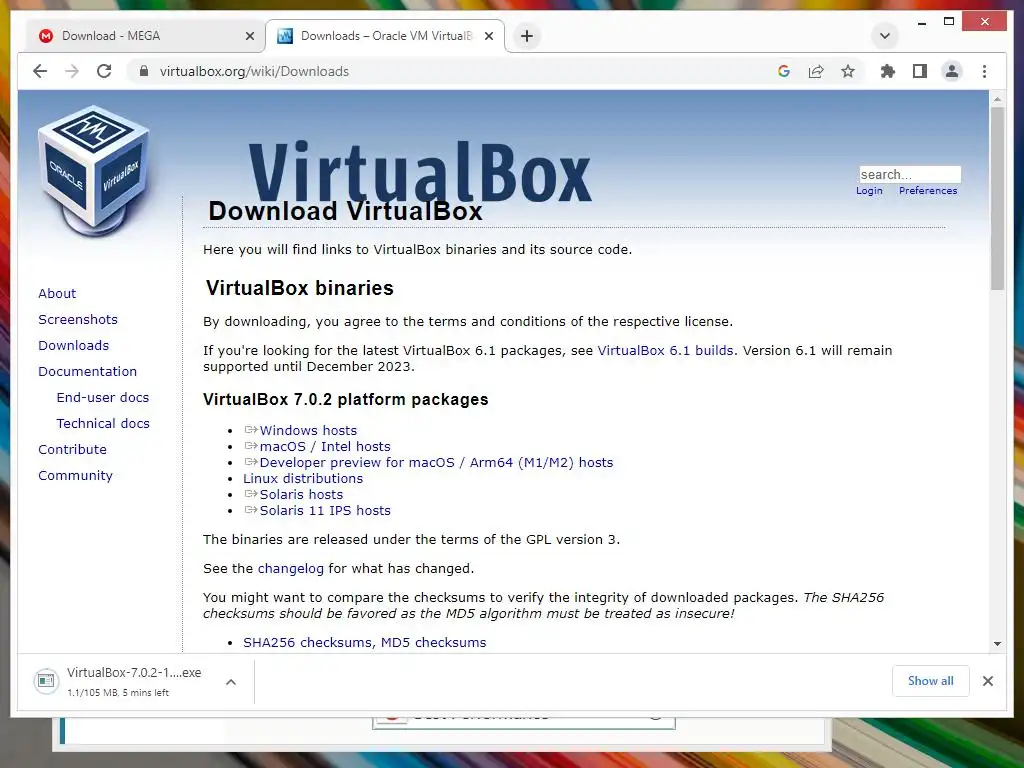Open the Preferences link
The height and width of the screenshot is (768, 1024).
pos(928,191)
